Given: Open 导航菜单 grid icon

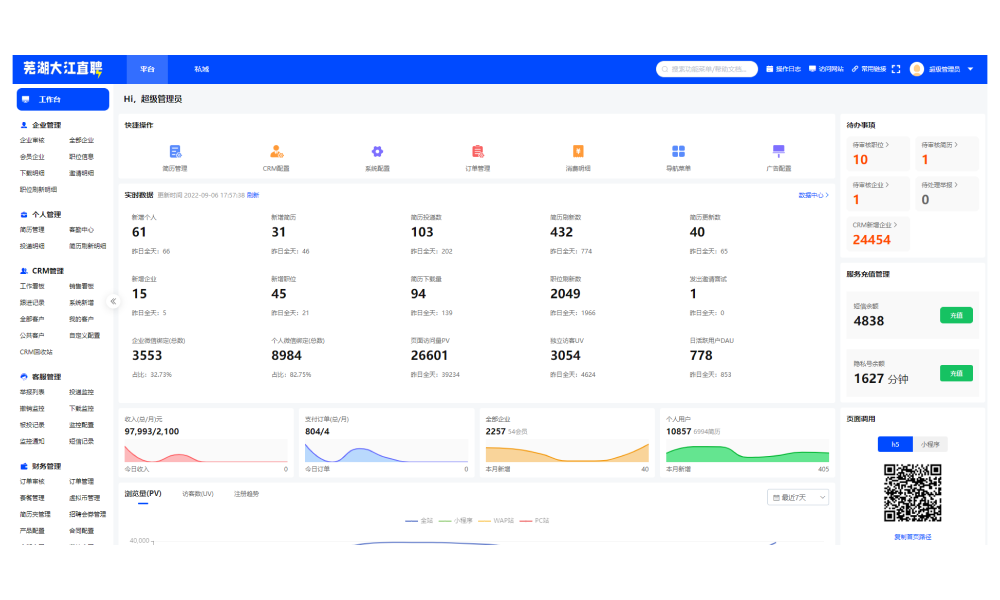Looking at the screenshot, I should [678, 152].
